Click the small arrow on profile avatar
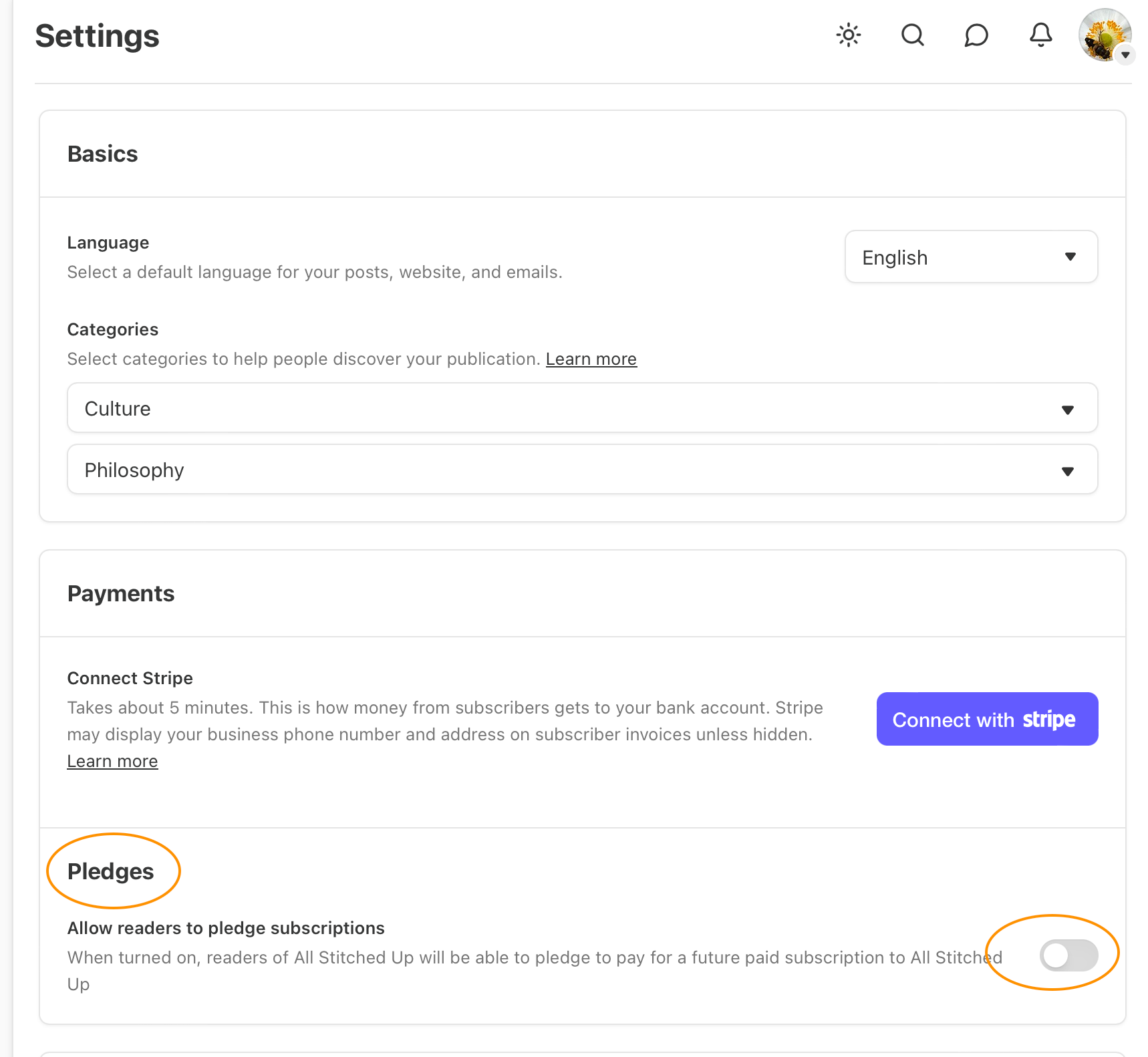Screen dimensions: 1148x1057 tap(1126, 55)
